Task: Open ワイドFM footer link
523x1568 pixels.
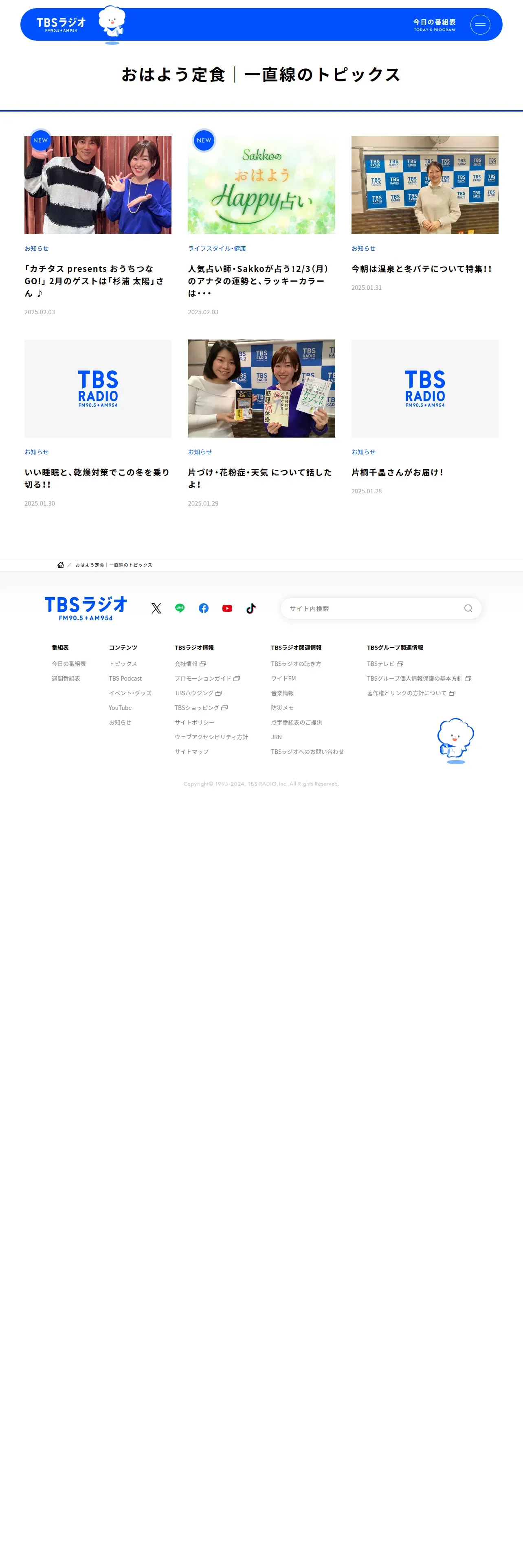Action: (x=284, y=679)
